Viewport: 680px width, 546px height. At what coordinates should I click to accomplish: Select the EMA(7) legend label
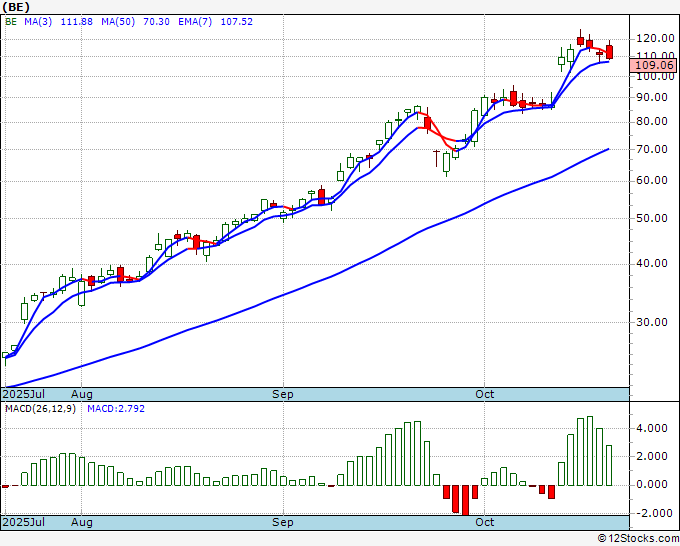click(195, 22)
